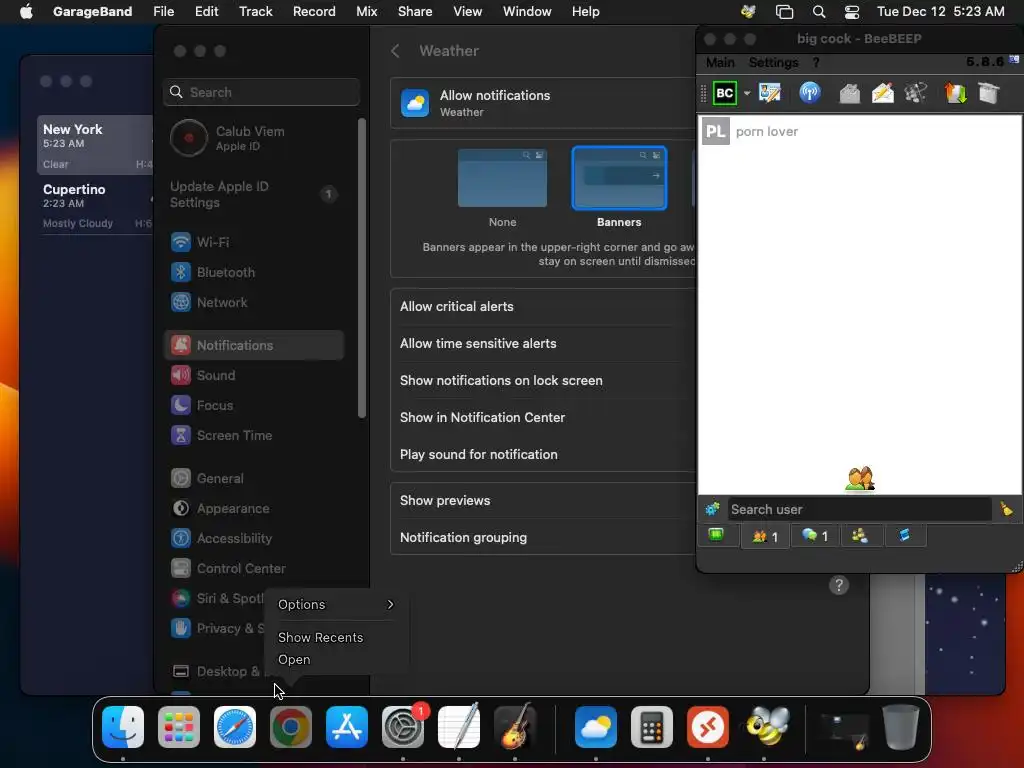Click the blue gears icon beside Search user
The image size is (1024, 768).
point(712,509)
